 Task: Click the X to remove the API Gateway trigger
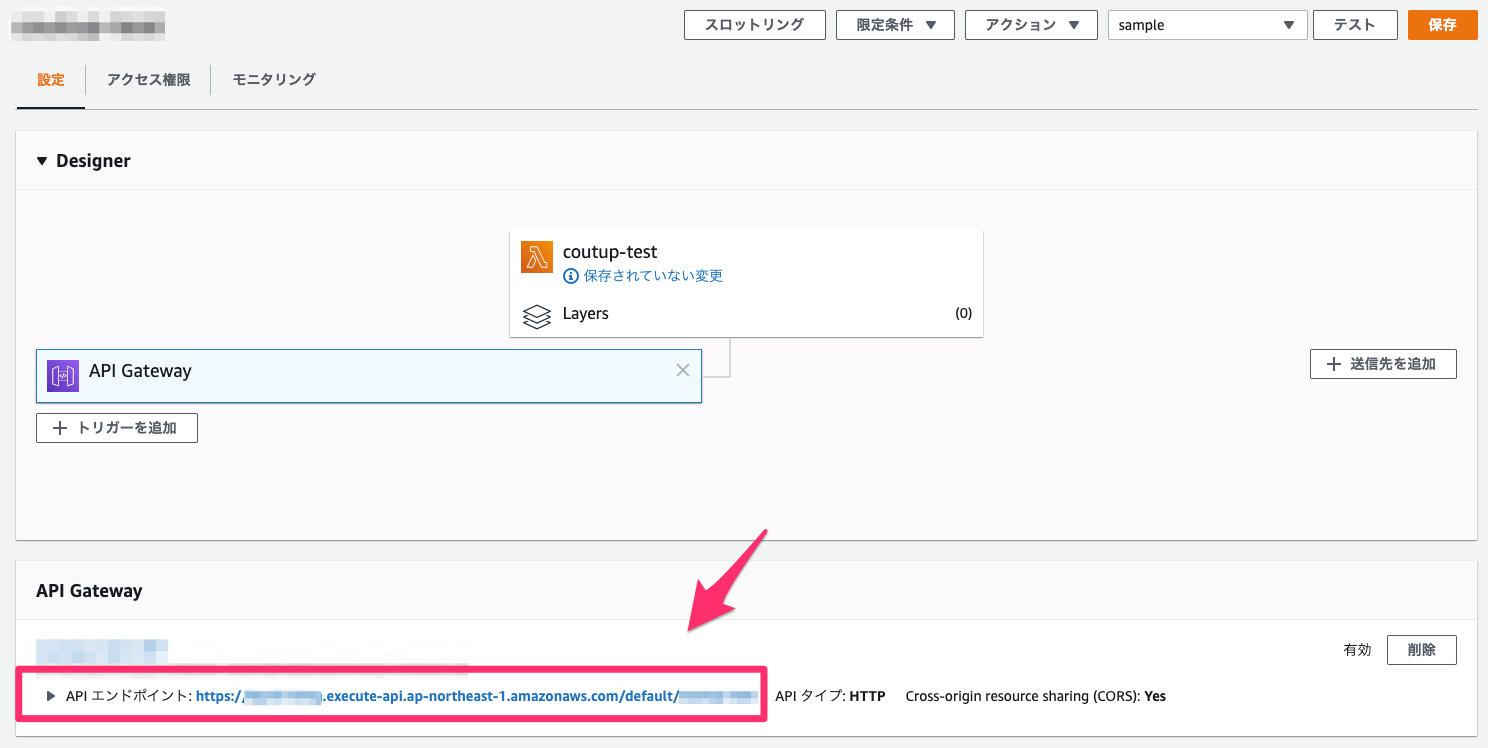point(683,370)
